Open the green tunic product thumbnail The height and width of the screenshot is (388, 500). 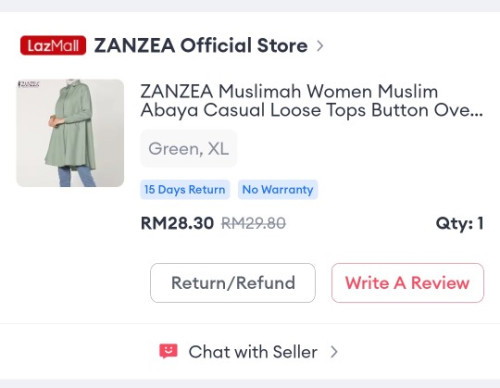(x=70, y=133)
